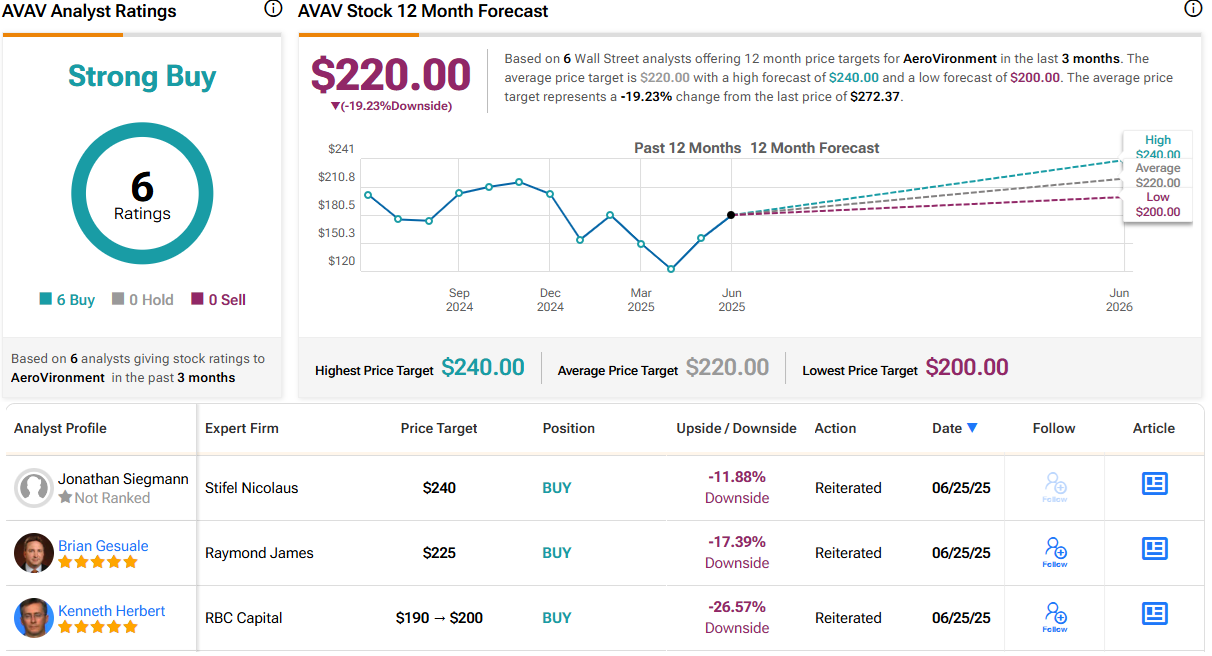Follow analyst Jonathan Siegmann

(1055, 488)
